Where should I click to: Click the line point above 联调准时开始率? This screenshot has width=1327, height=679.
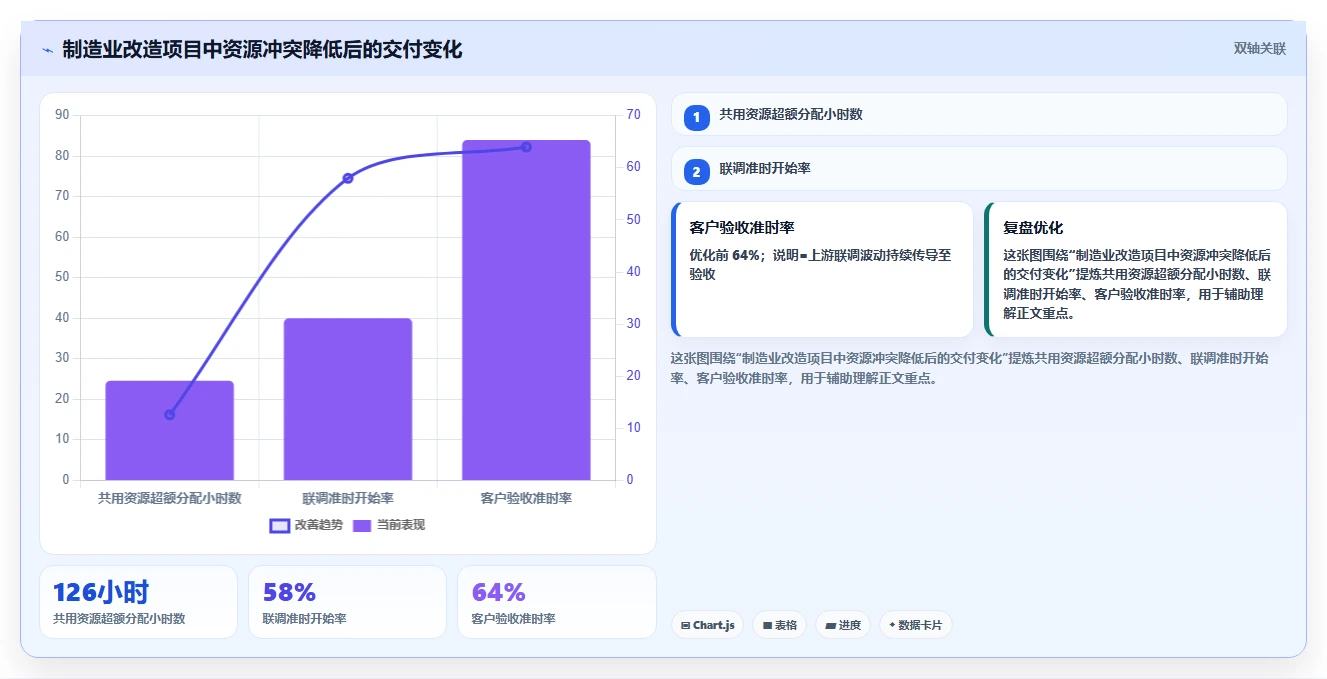[x=348, y=178]
